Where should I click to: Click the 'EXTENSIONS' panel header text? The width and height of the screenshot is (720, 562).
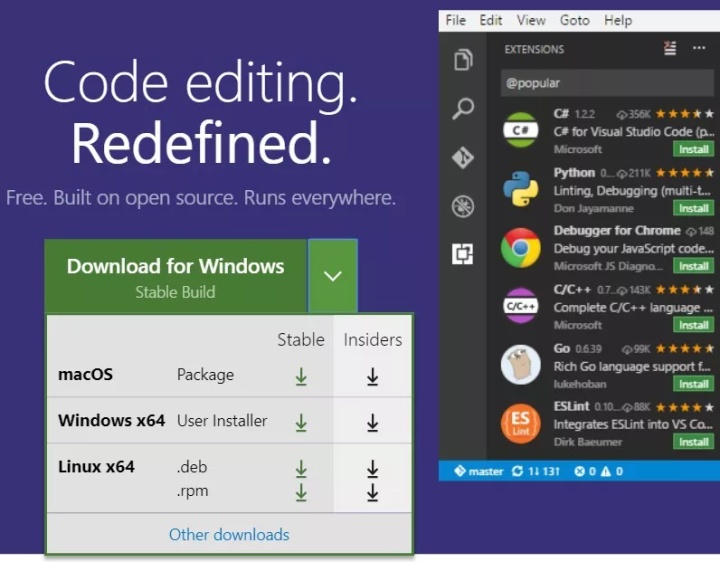[x=534, y=49]
